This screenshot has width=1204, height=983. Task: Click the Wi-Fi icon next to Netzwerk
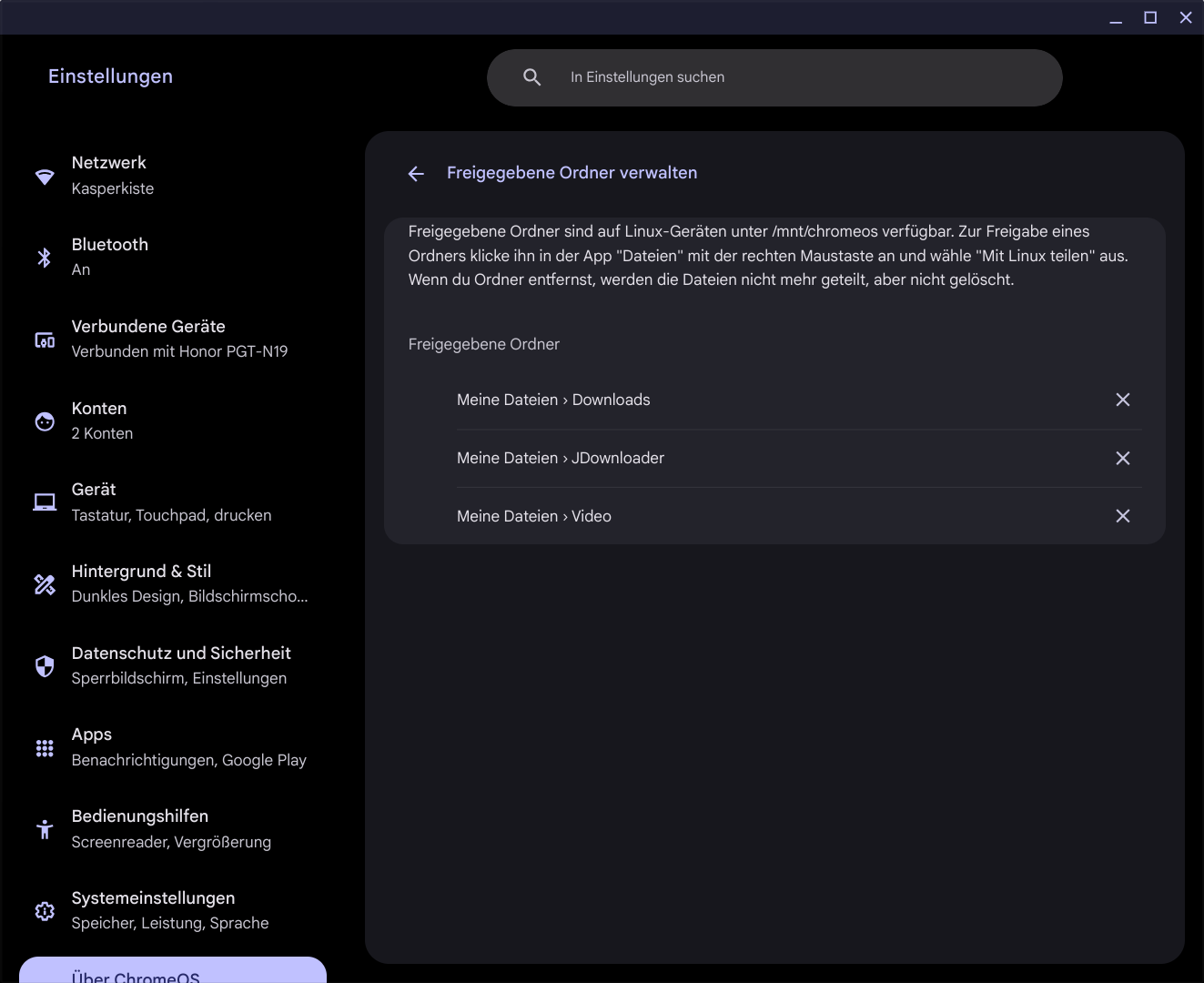45,177
